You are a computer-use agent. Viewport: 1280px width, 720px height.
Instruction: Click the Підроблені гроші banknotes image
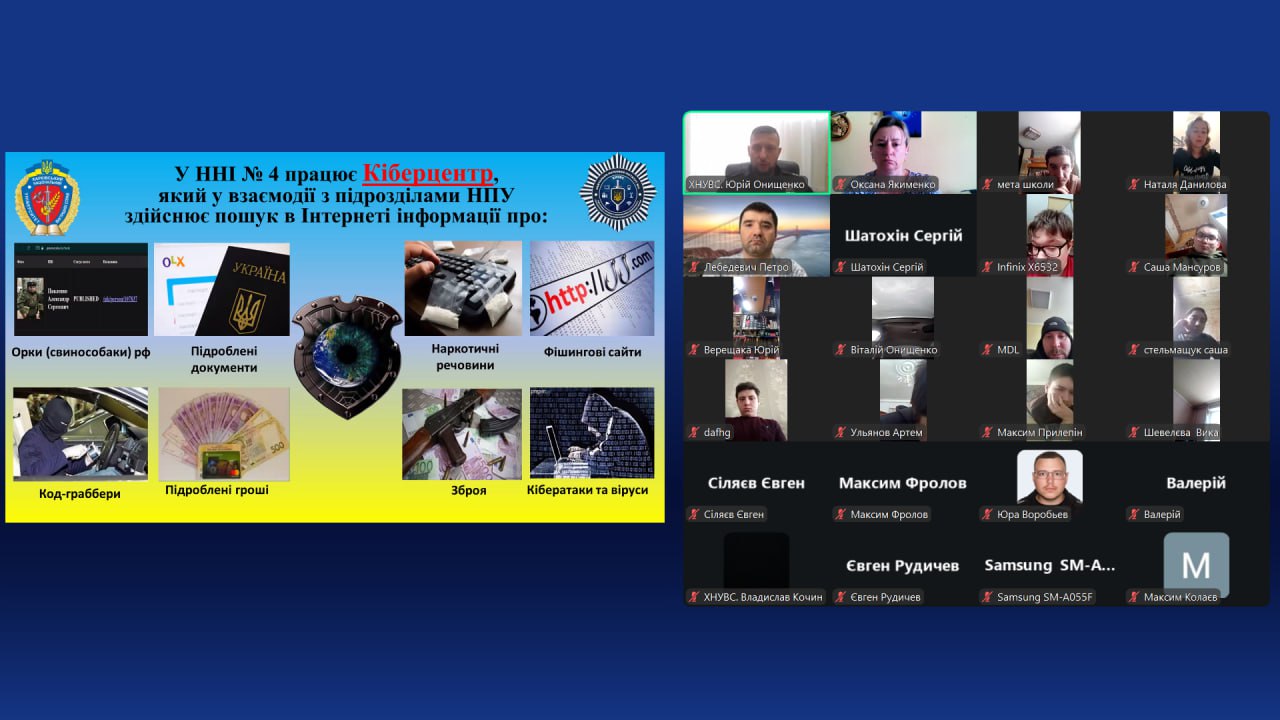tap(224, 433)
